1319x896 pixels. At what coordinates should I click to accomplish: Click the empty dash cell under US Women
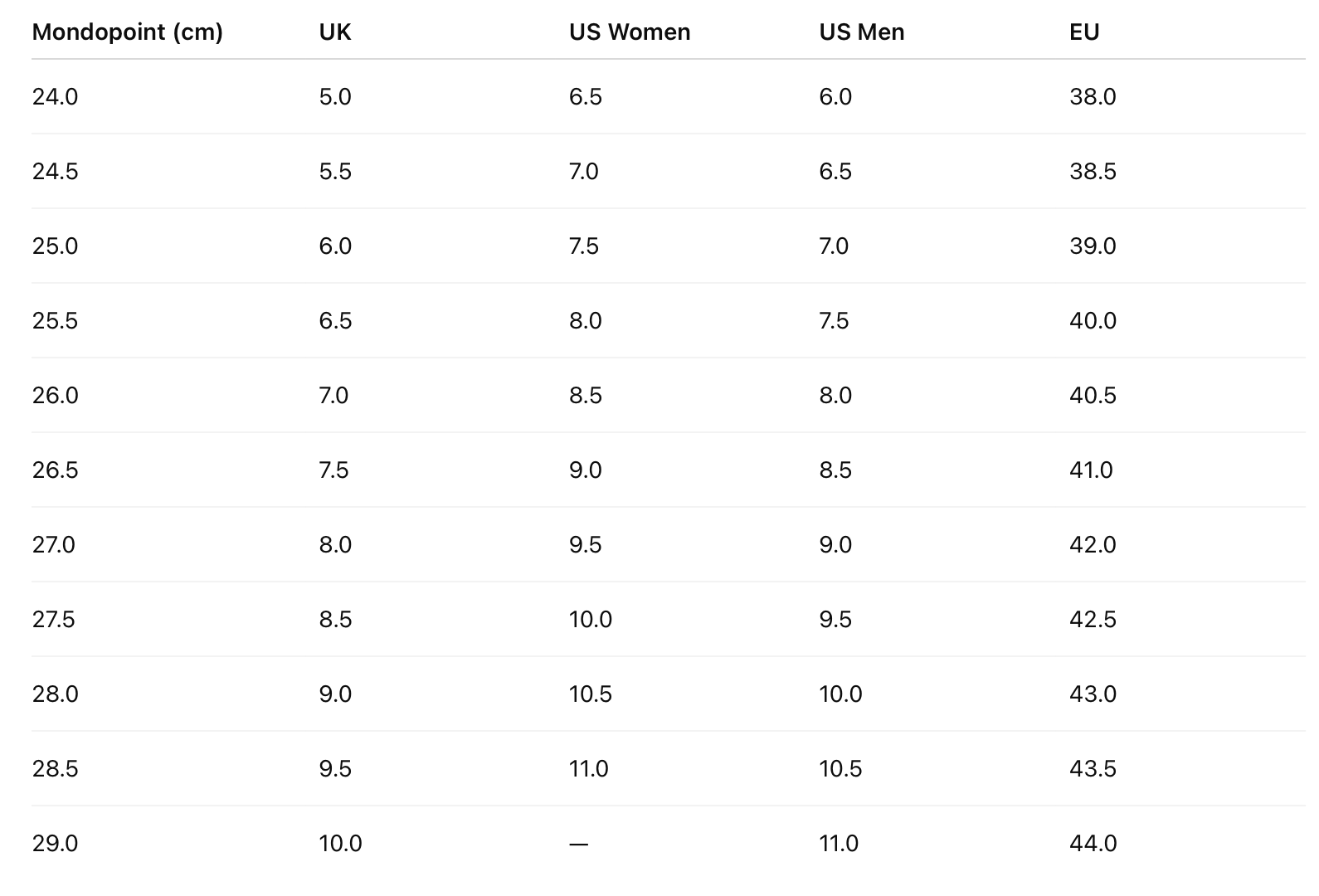click(579, 844)
